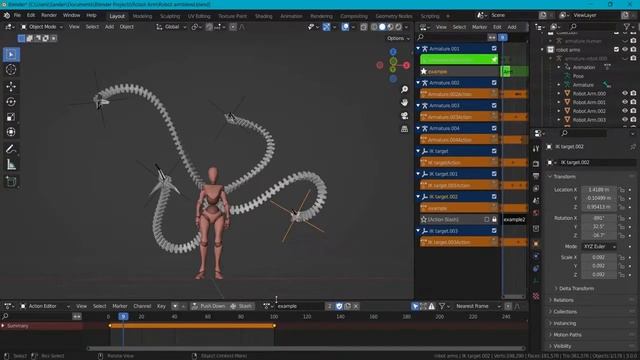Toggle X-ray icon in viewport header
The height and width of the screenshot is (360, 640).
363,27
